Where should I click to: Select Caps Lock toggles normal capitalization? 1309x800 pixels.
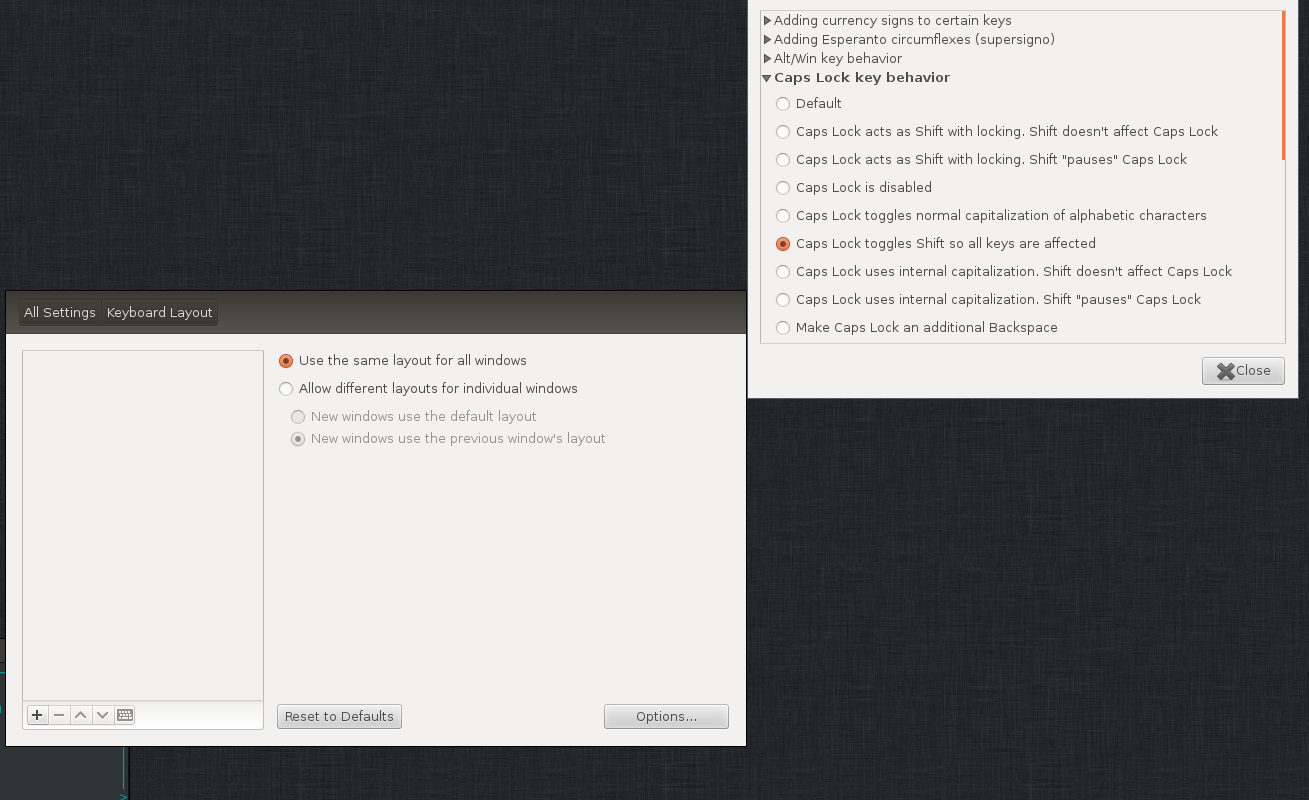(783, 216)
